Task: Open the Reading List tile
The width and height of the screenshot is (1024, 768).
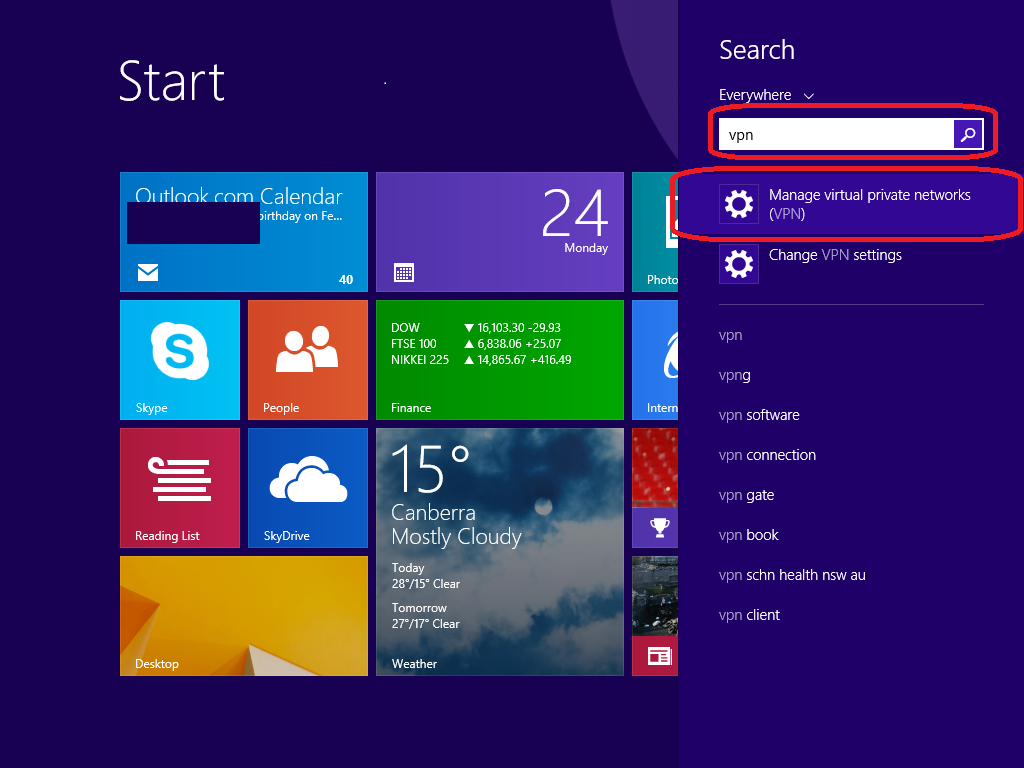Action: (180, 488)
